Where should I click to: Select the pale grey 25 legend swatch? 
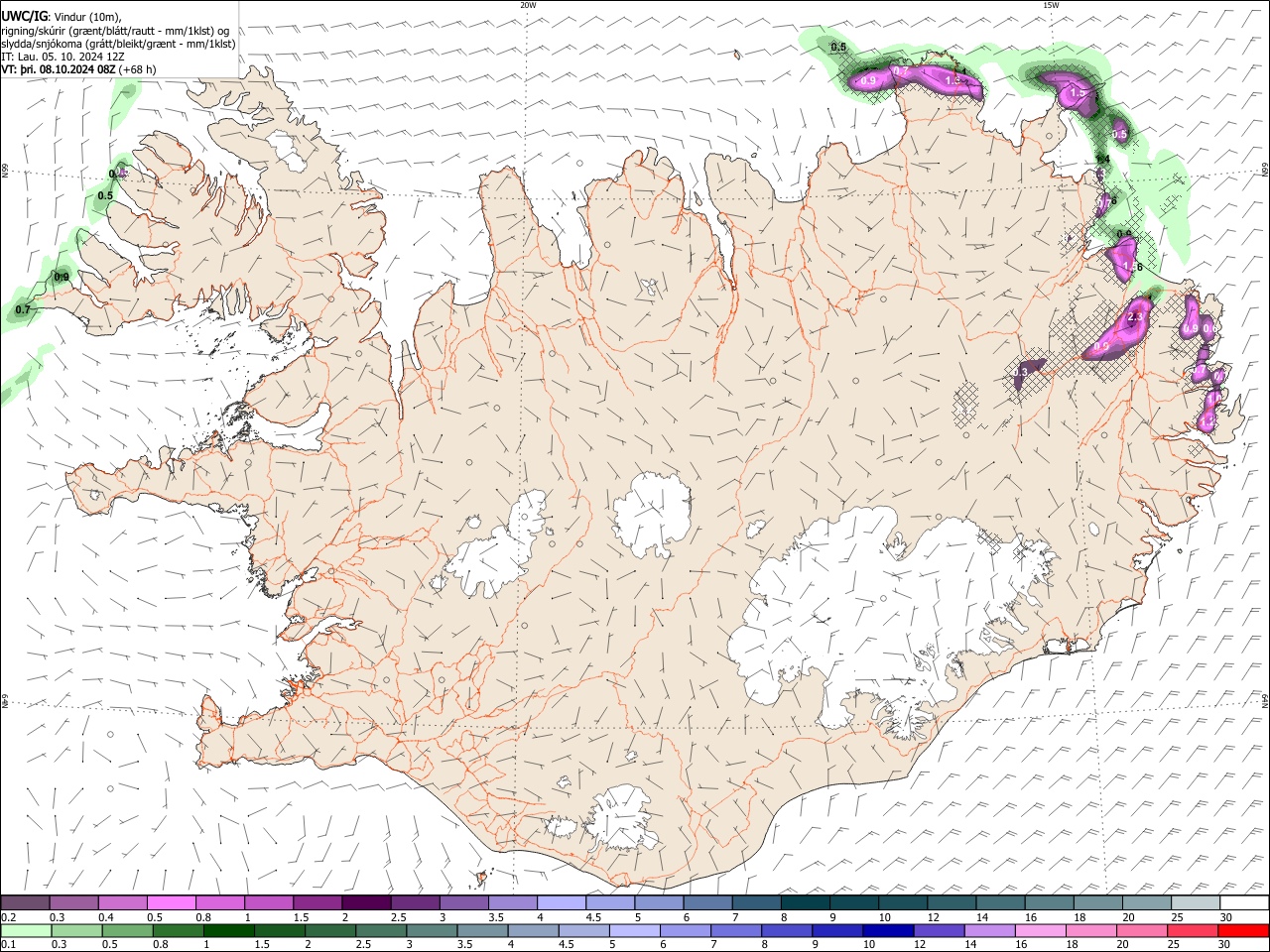1194,903
